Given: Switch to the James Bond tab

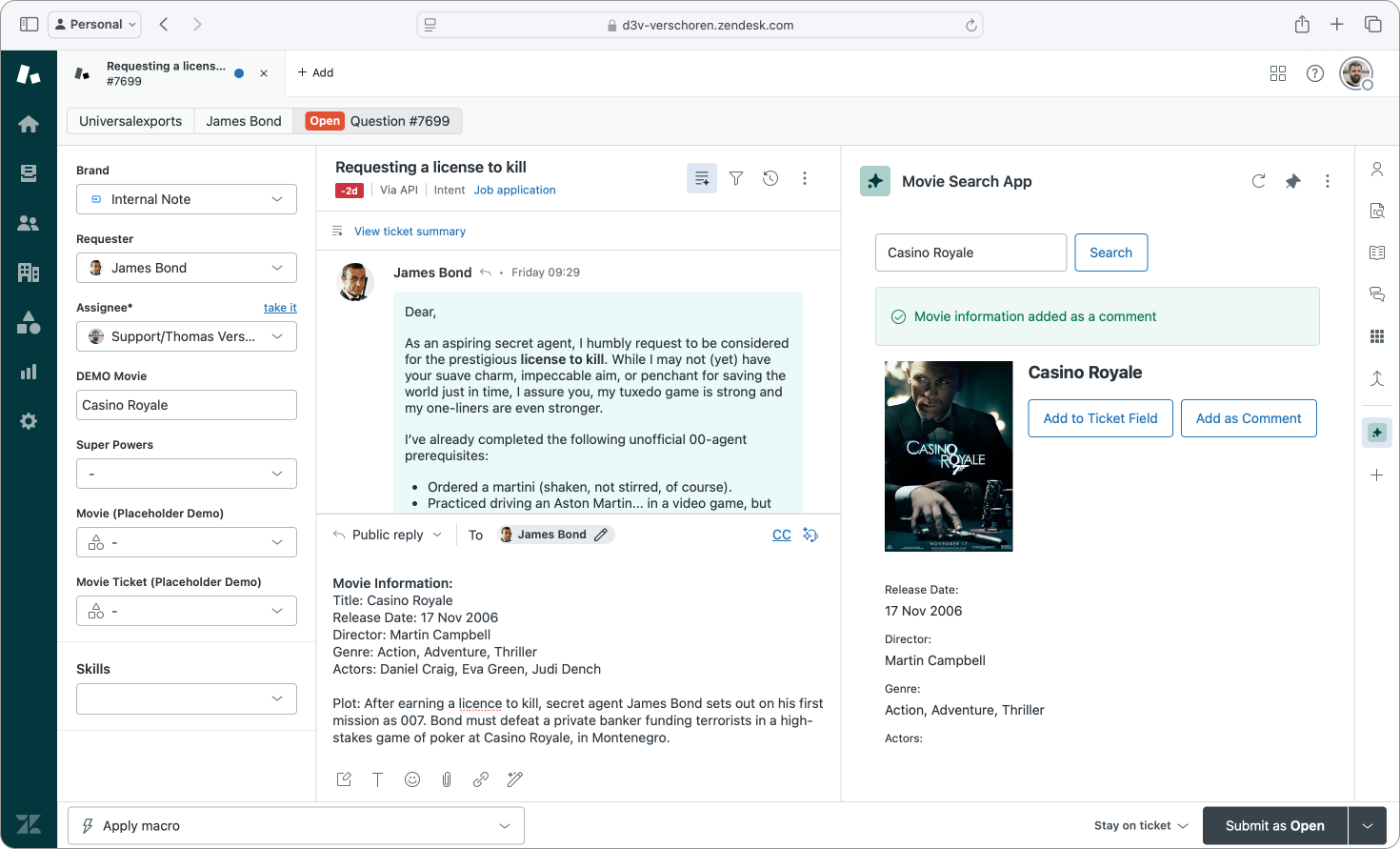Looking at the screenshot, I should coord(244,121).
